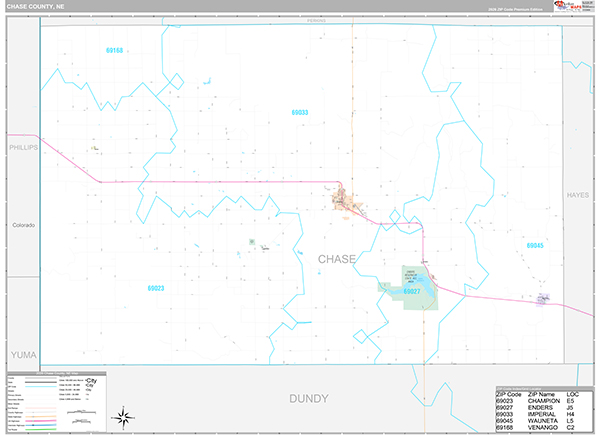Click the YUMA neighboring county label
This screenshot has height=435, width=600.
[24, 355]
